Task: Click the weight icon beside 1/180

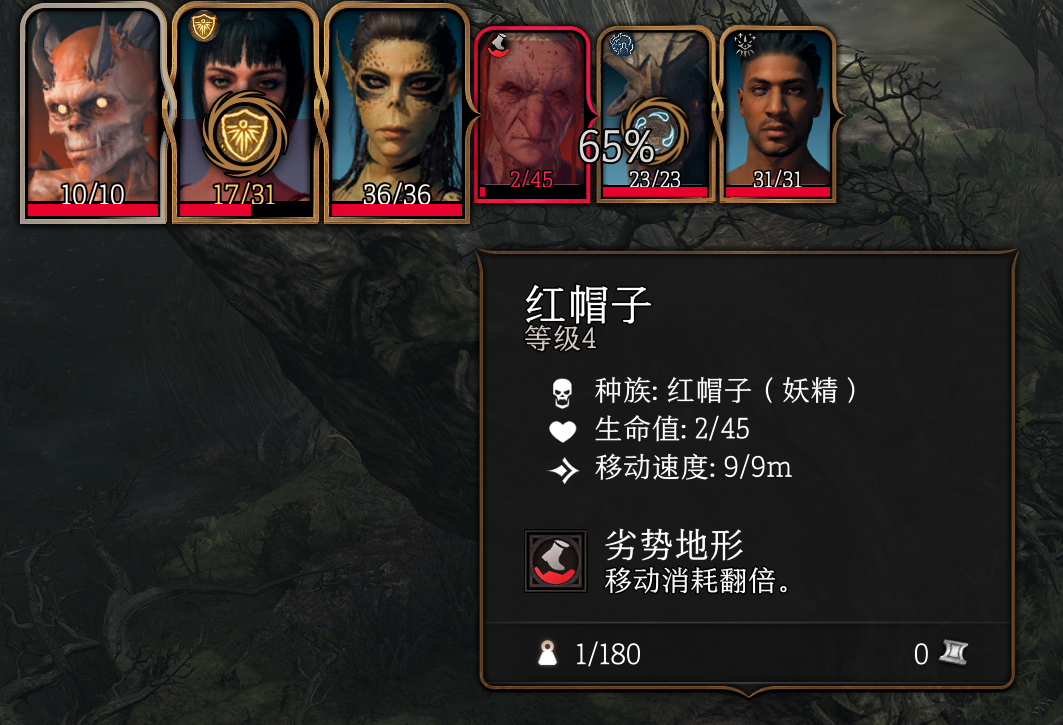Action: click(x=548, y=654)
